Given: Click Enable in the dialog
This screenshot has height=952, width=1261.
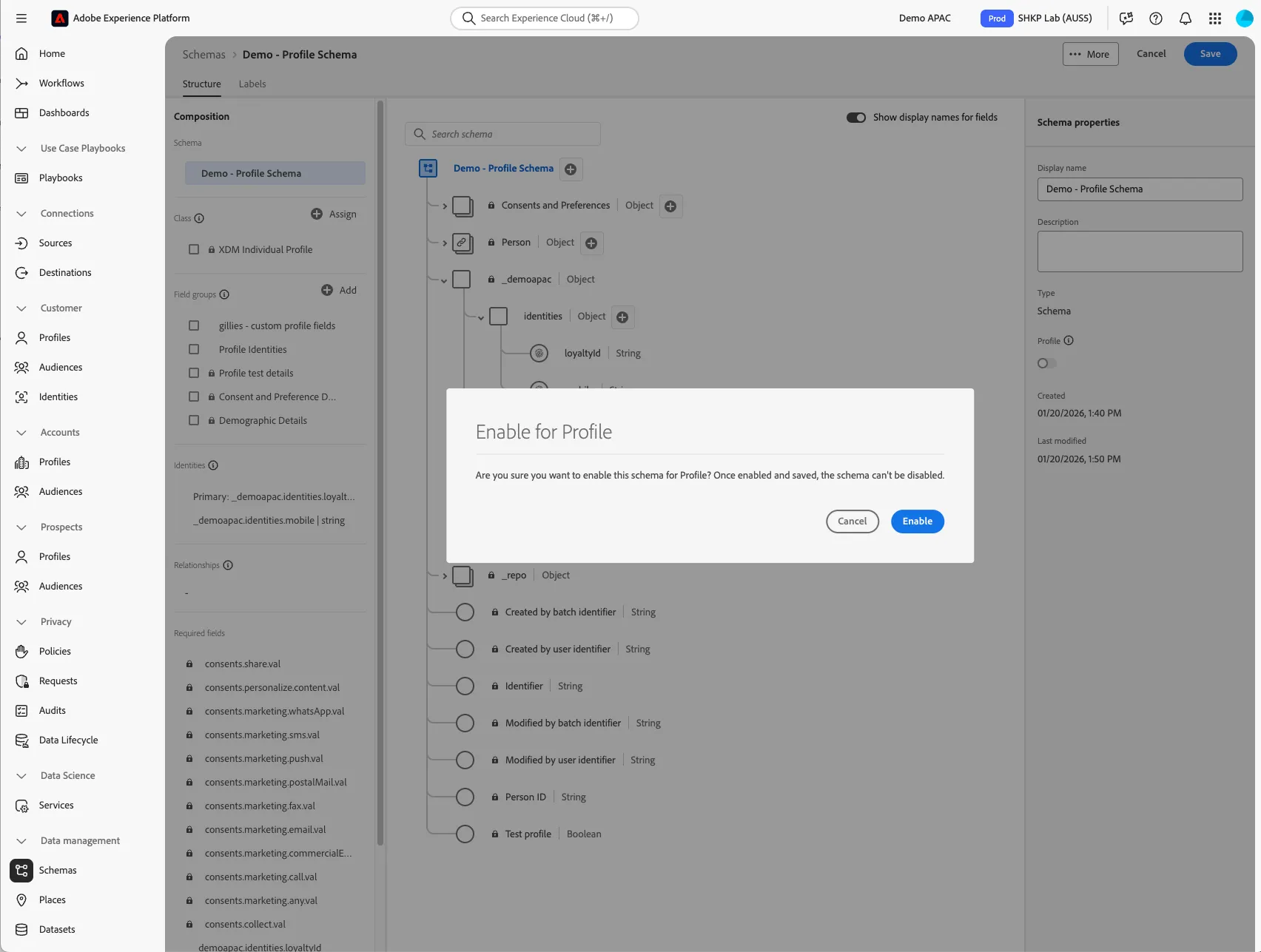Looking at the screenshot, I should (918, 521).
